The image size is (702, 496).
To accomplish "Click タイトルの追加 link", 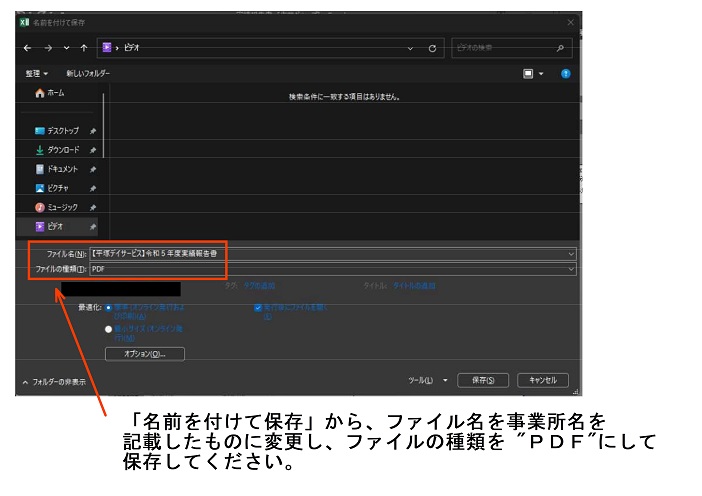I will pyautogui.click(x=414, y=286).
